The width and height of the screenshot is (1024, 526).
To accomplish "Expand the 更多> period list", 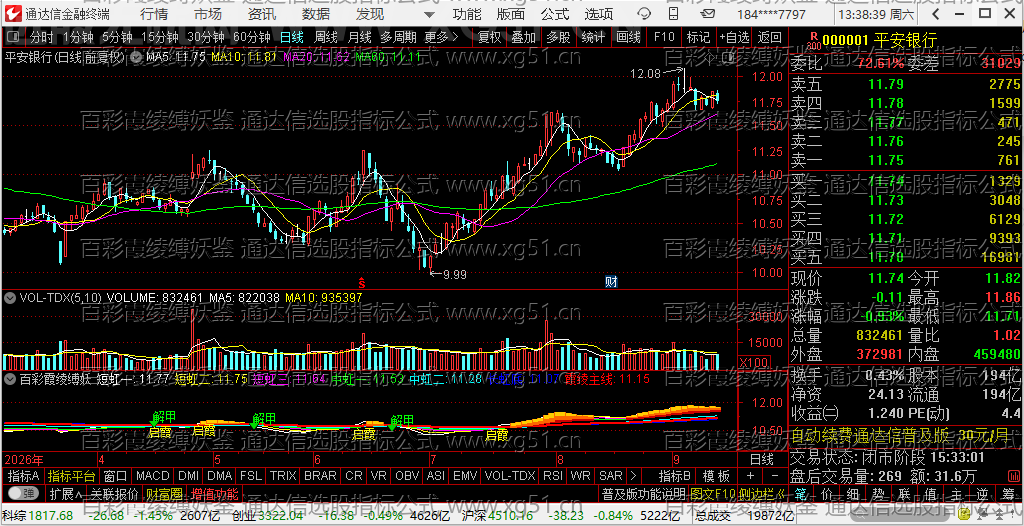I will tap(442, 37).
